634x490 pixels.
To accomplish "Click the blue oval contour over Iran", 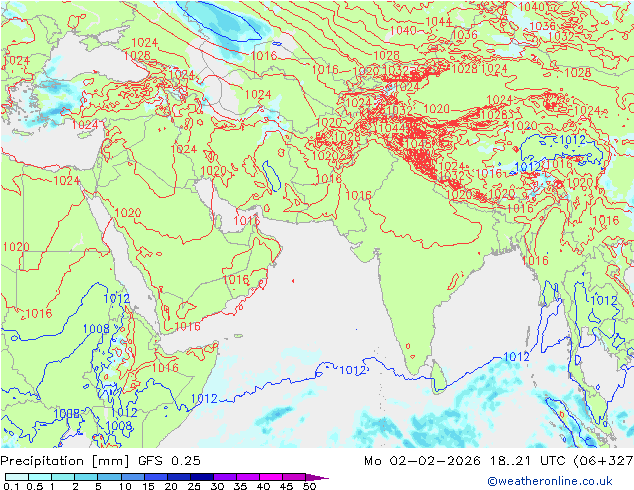I will point(271,176).
